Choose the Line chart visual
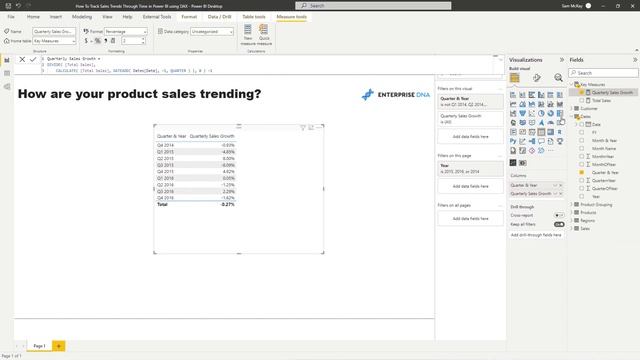The height and width of the screenshot is (360, 640). pos(513,104)
